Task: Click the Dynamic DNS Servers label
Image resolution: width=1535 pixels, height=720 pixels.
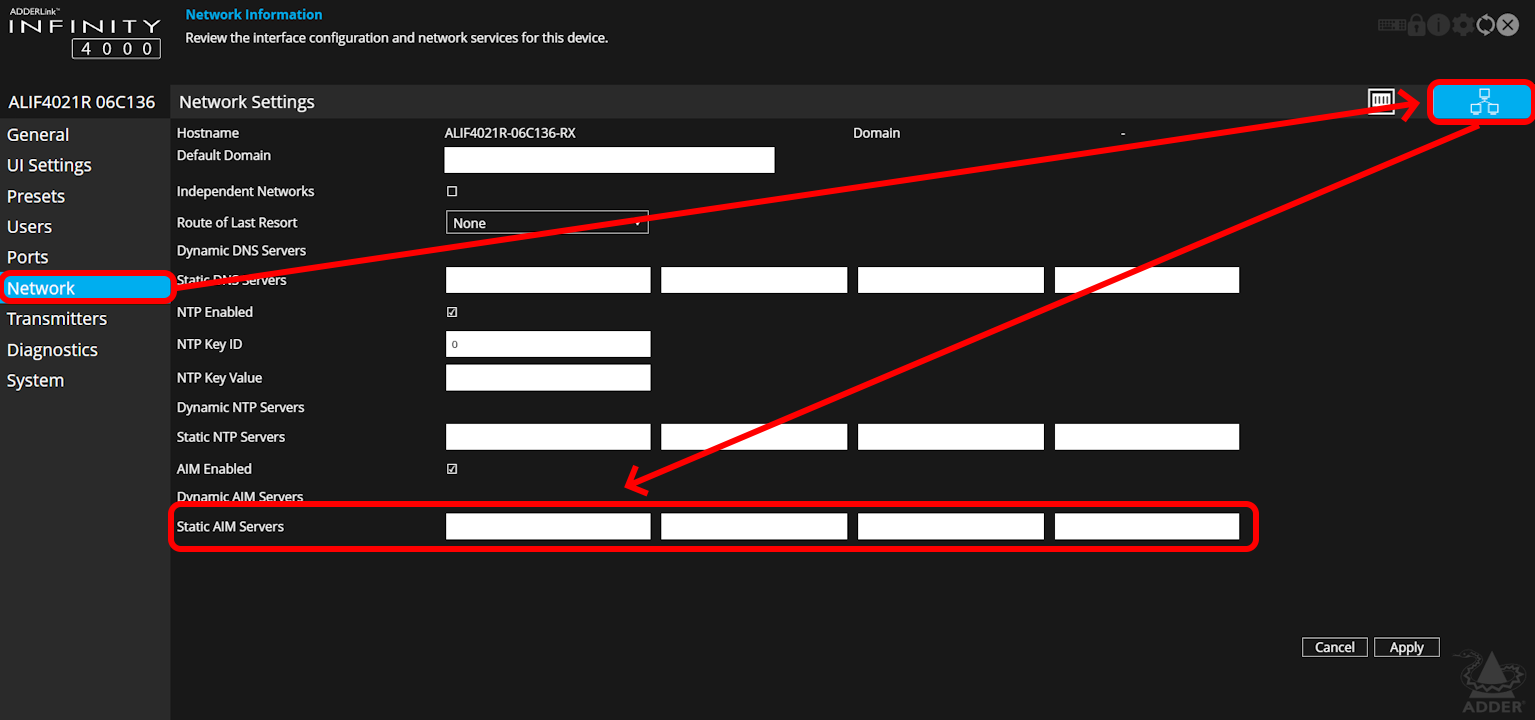Action: click(x=241, y=250)
